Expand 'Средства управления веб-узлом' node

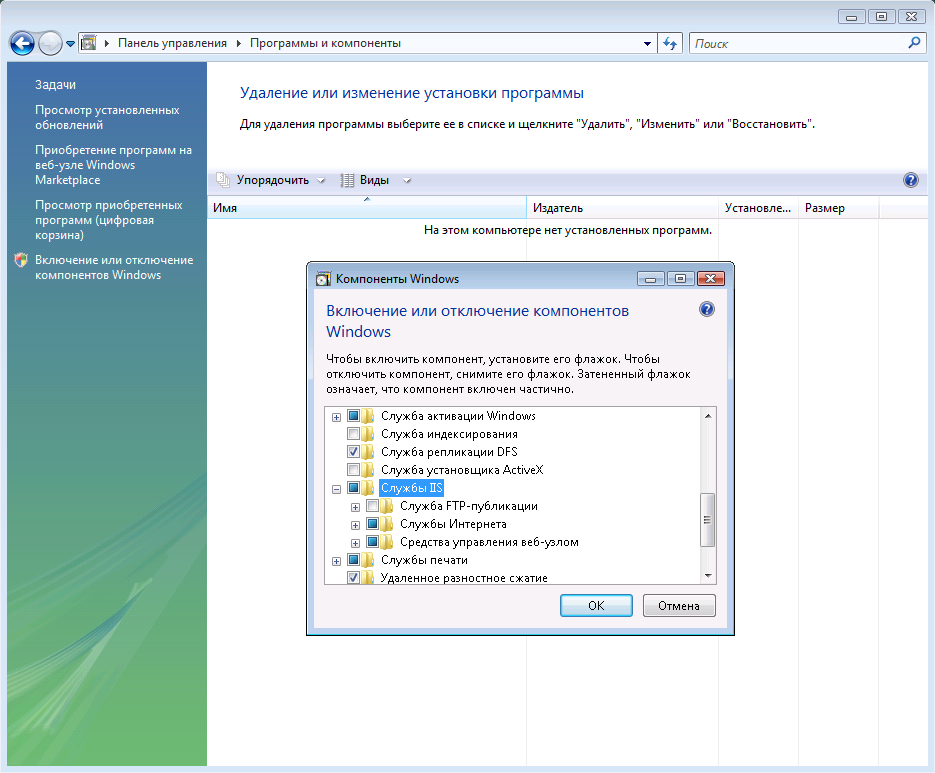tap(355, 543)
